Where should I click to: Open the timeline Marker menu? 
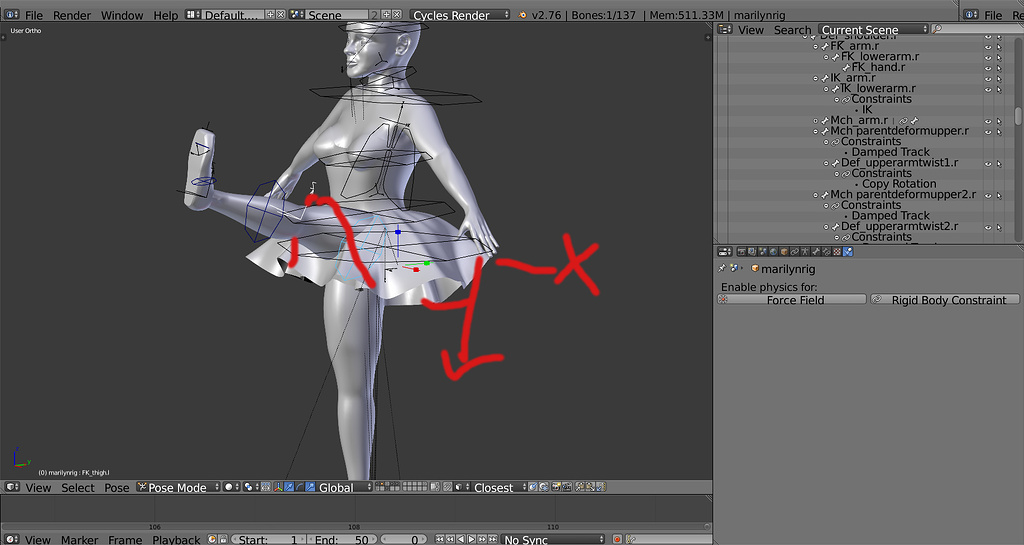[80, 540]
